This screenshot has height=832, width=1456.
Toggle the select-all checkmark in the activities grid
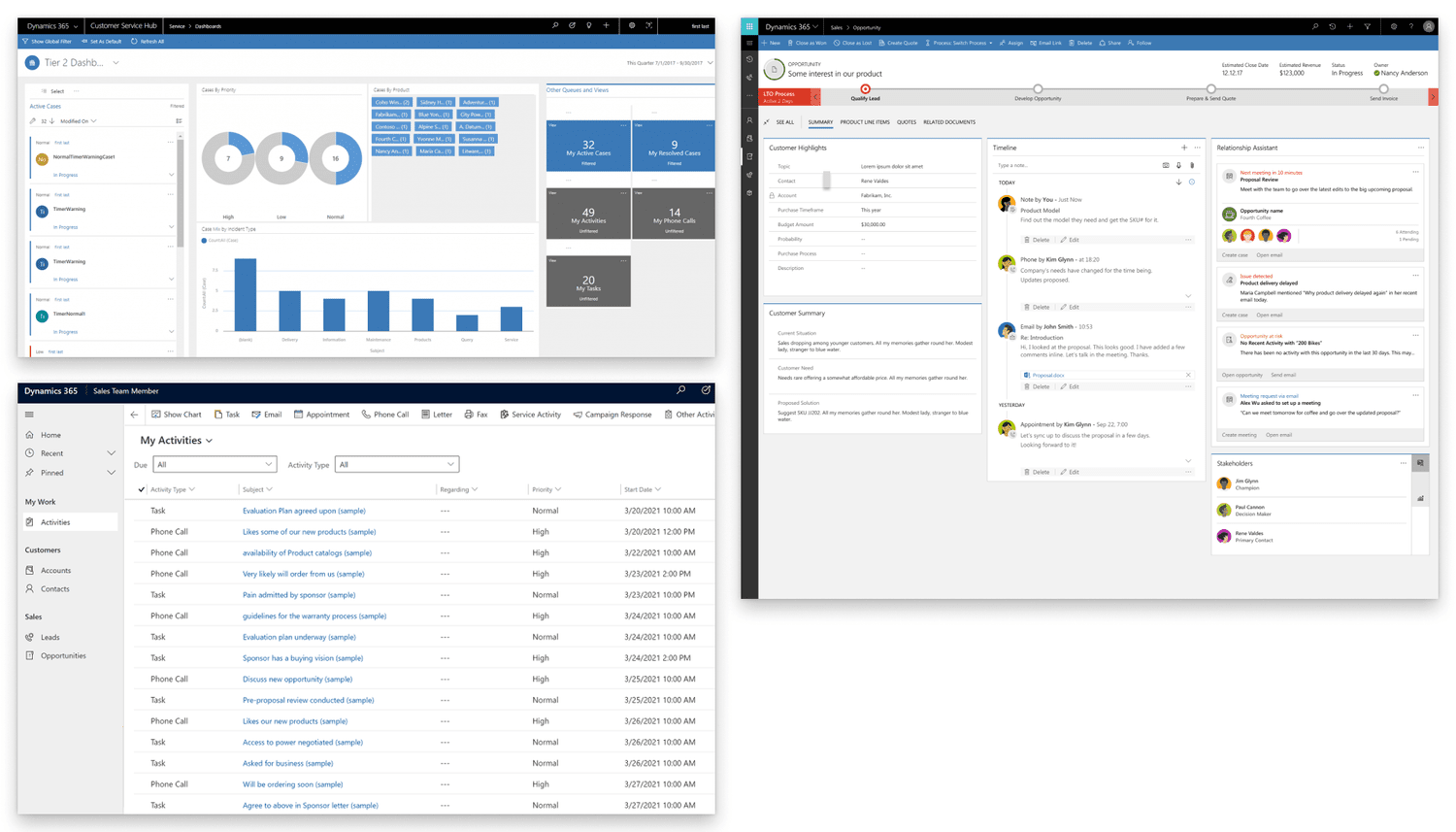point(142,489)
